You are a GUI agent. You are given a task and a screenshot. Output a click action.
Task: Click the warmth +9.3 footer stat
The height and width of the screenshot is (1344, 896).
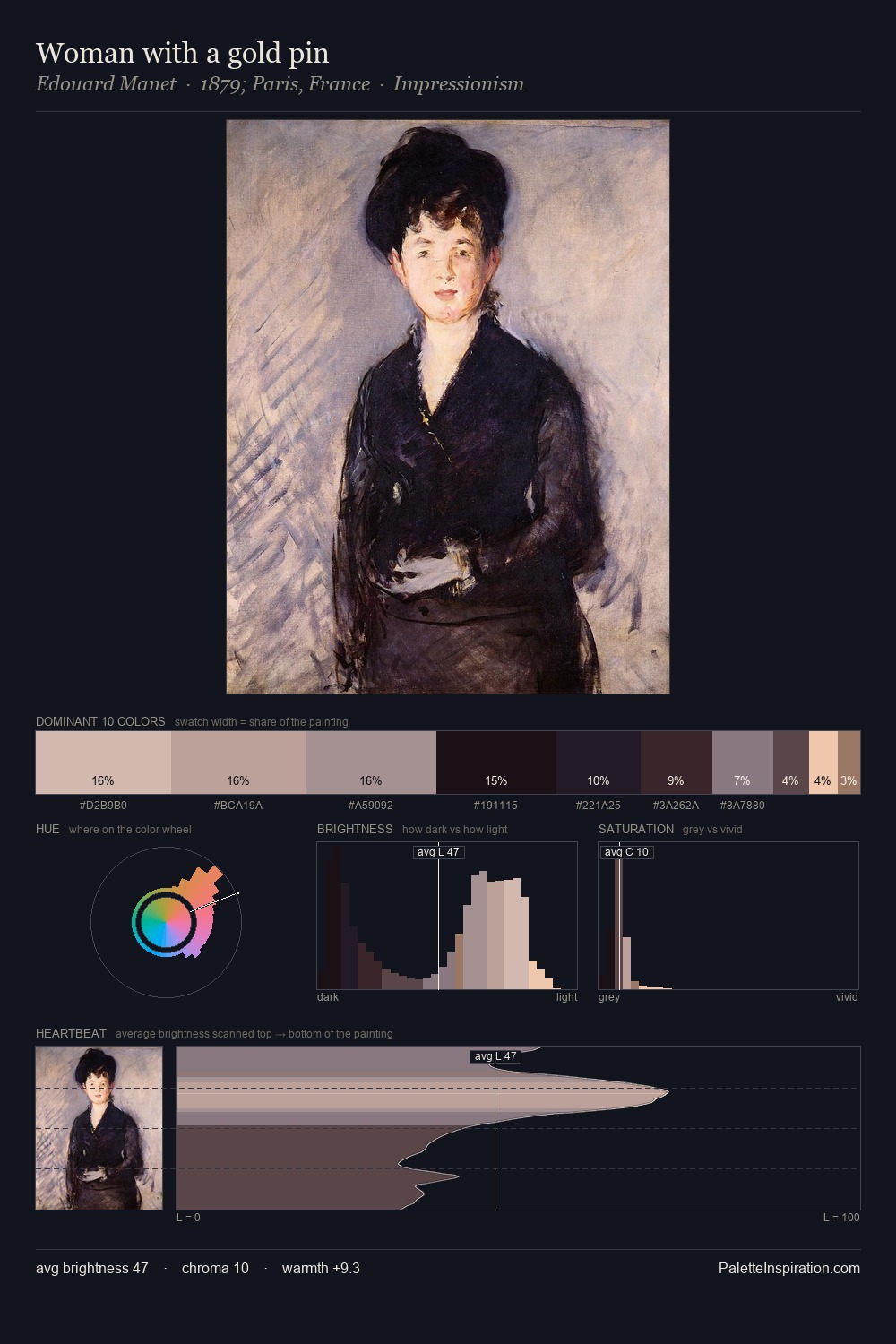tap(321, 1268)
